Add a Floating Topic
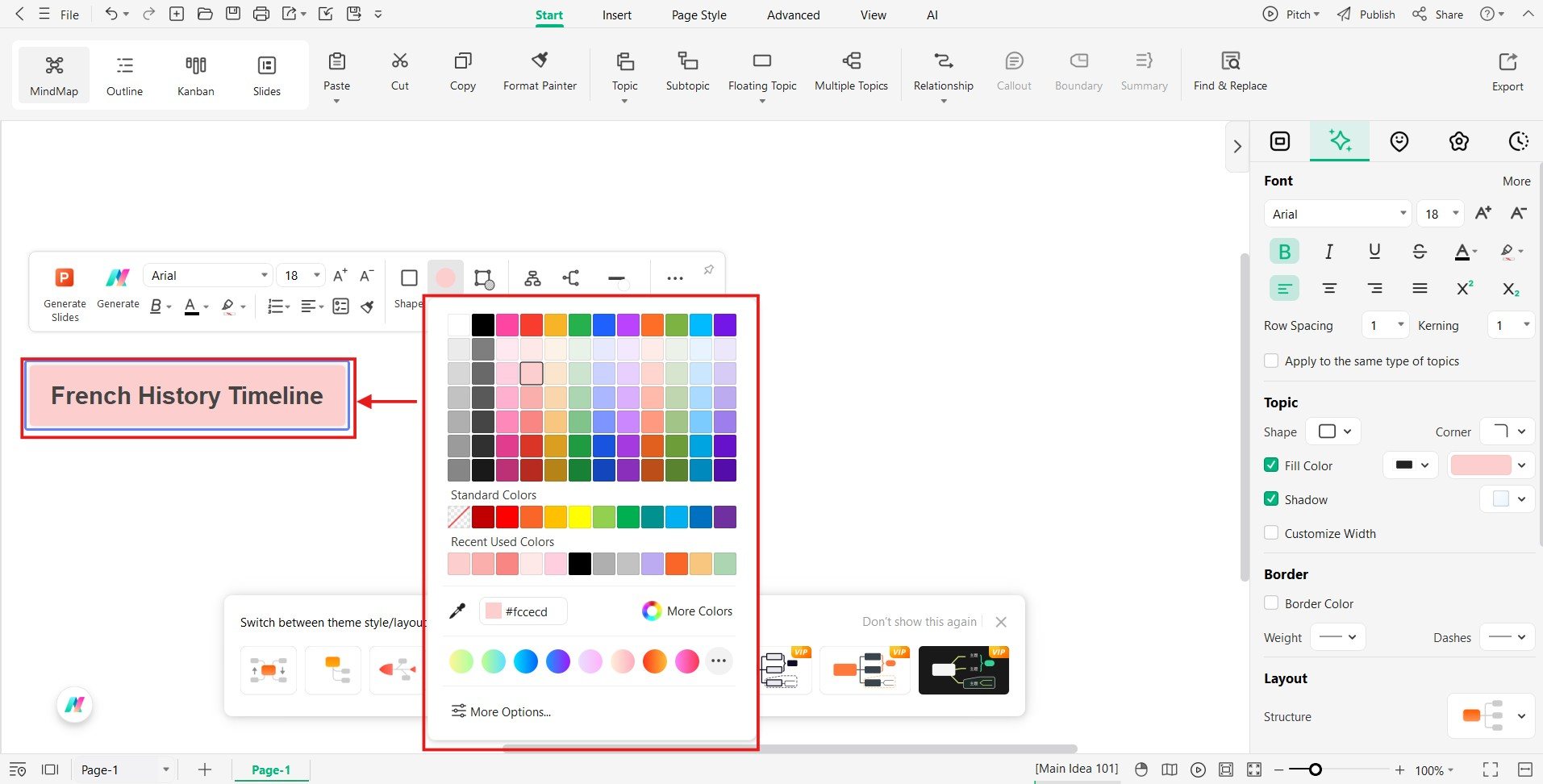This screenshot has height=784, width=1543. 761,71
